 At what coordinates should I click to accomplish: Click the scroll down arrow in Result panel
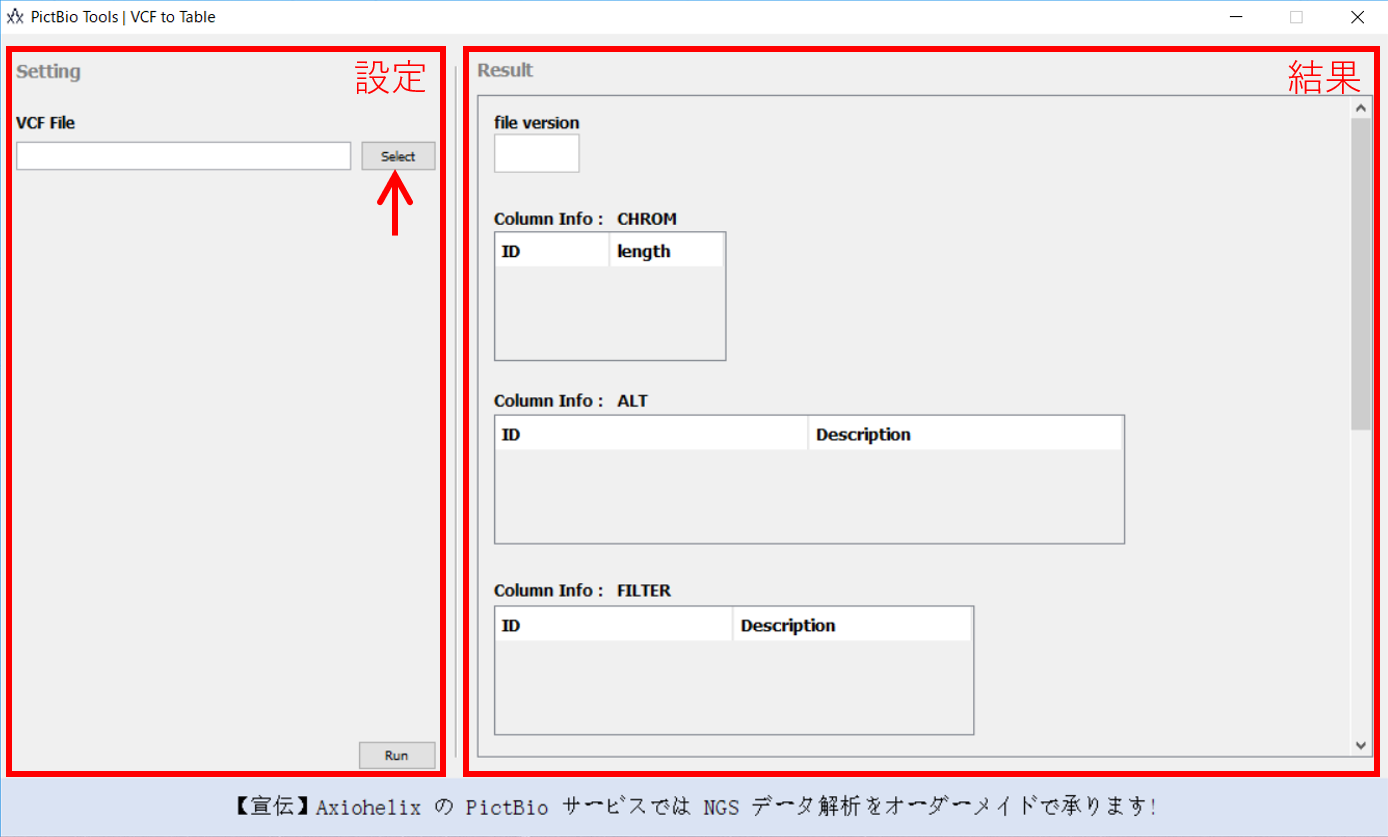pos(1360,745)
